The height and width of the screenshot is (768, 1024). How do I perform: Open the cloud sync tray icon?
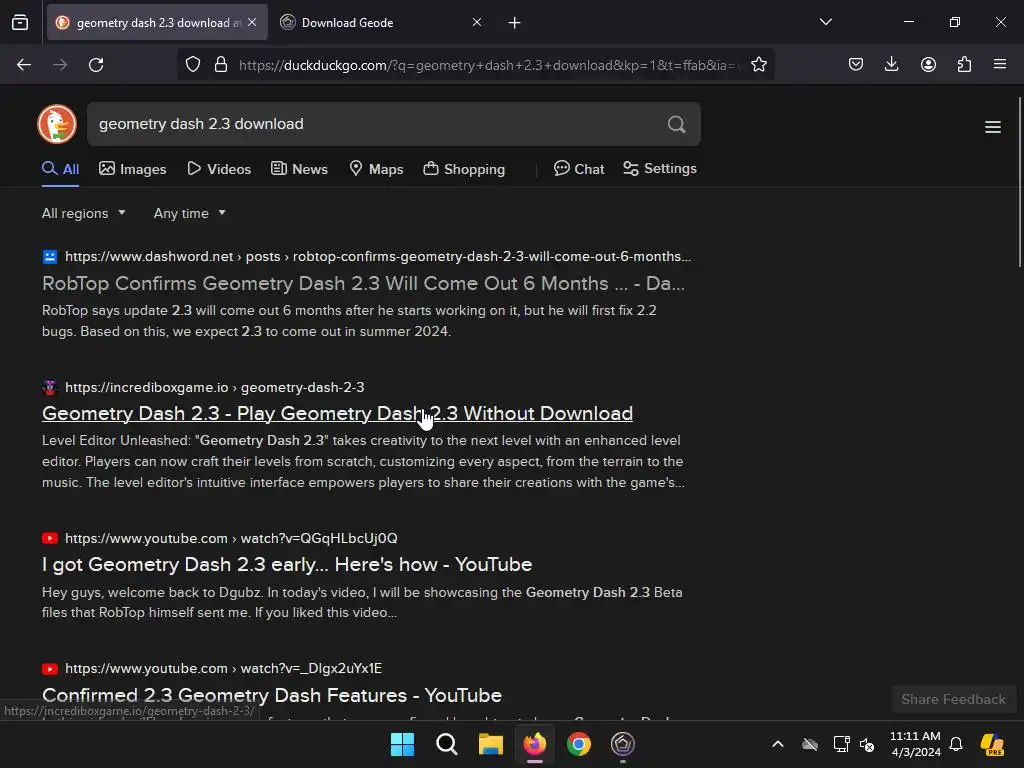[x=810, y=744]
